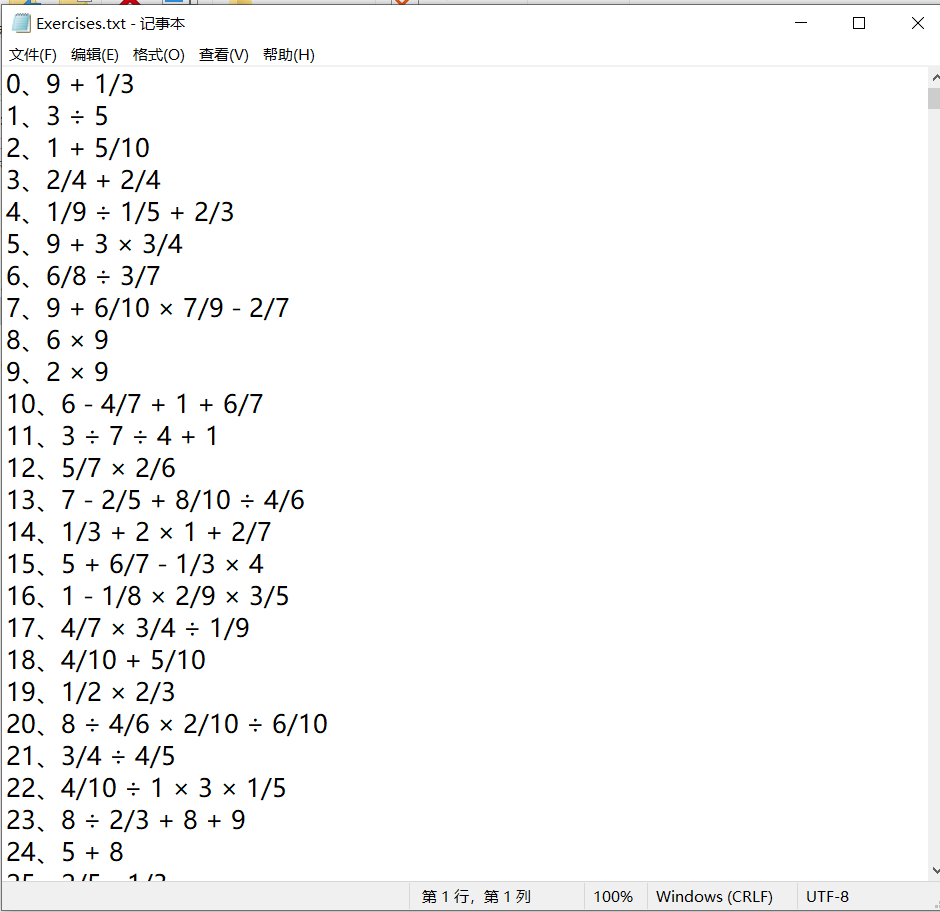Open the 文件(F) menu
Viewport: 940px width, 912px height.
coord(33,55)
